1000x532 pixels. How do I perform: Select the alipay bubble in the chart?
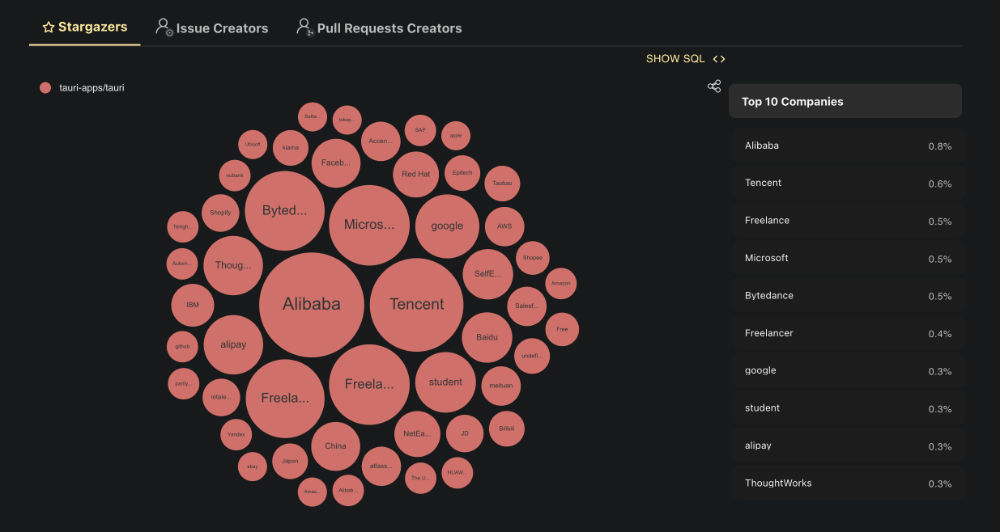click(233, 345)
